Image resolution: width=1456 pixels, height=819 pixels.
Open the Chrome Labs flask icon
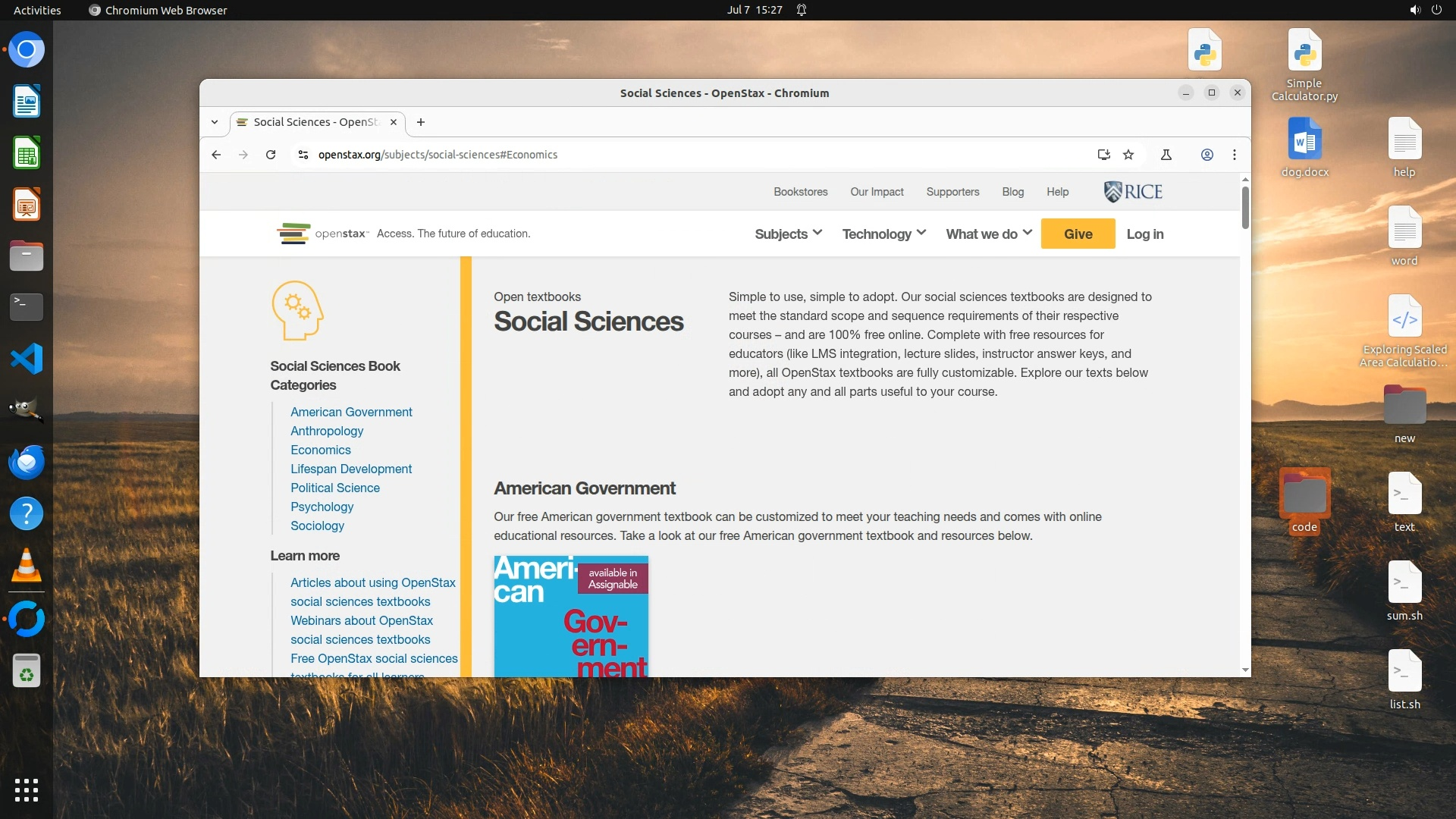tap(1166, 155)
